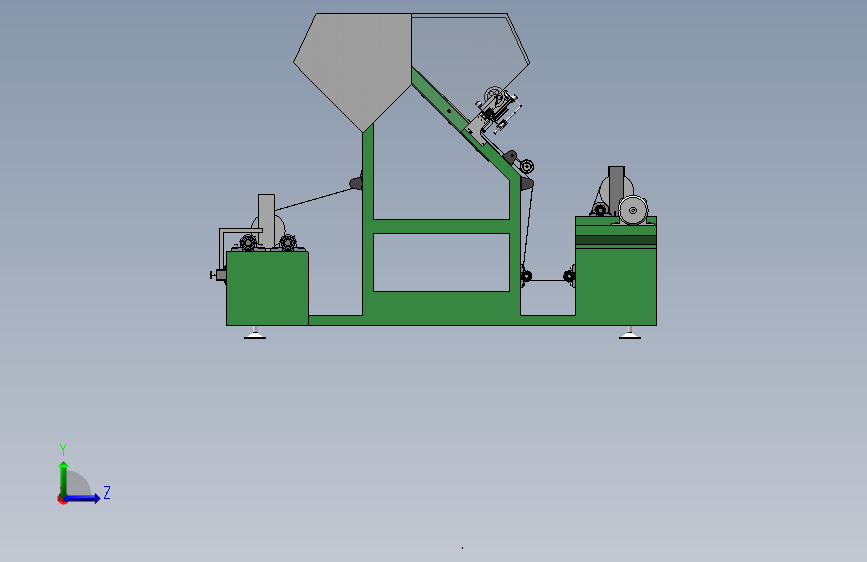Click the red origin ball of the triad
Image resolution: width=867 pixels, height=562 pixels.
point(62,499)
